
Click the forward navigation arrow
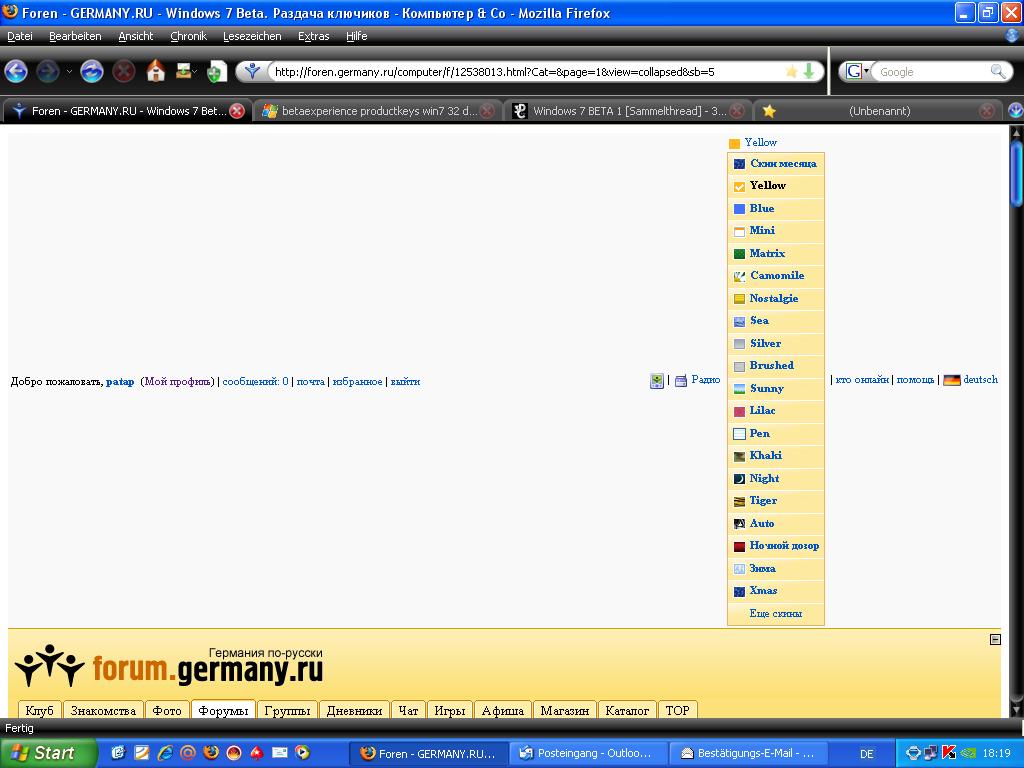point(48,71)
